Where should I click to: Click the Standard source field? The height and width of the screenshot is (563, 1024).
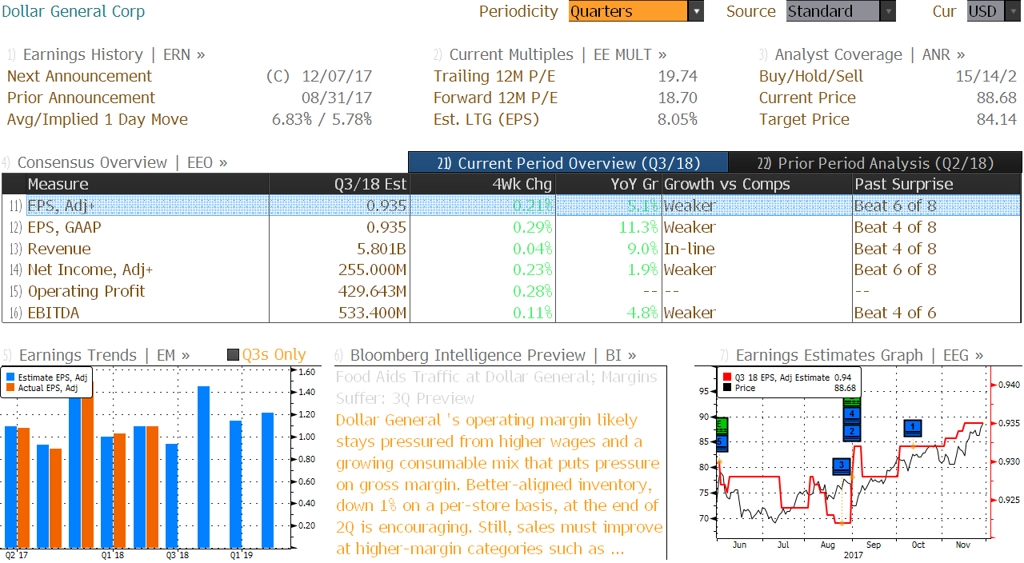(x=833, y=11)
